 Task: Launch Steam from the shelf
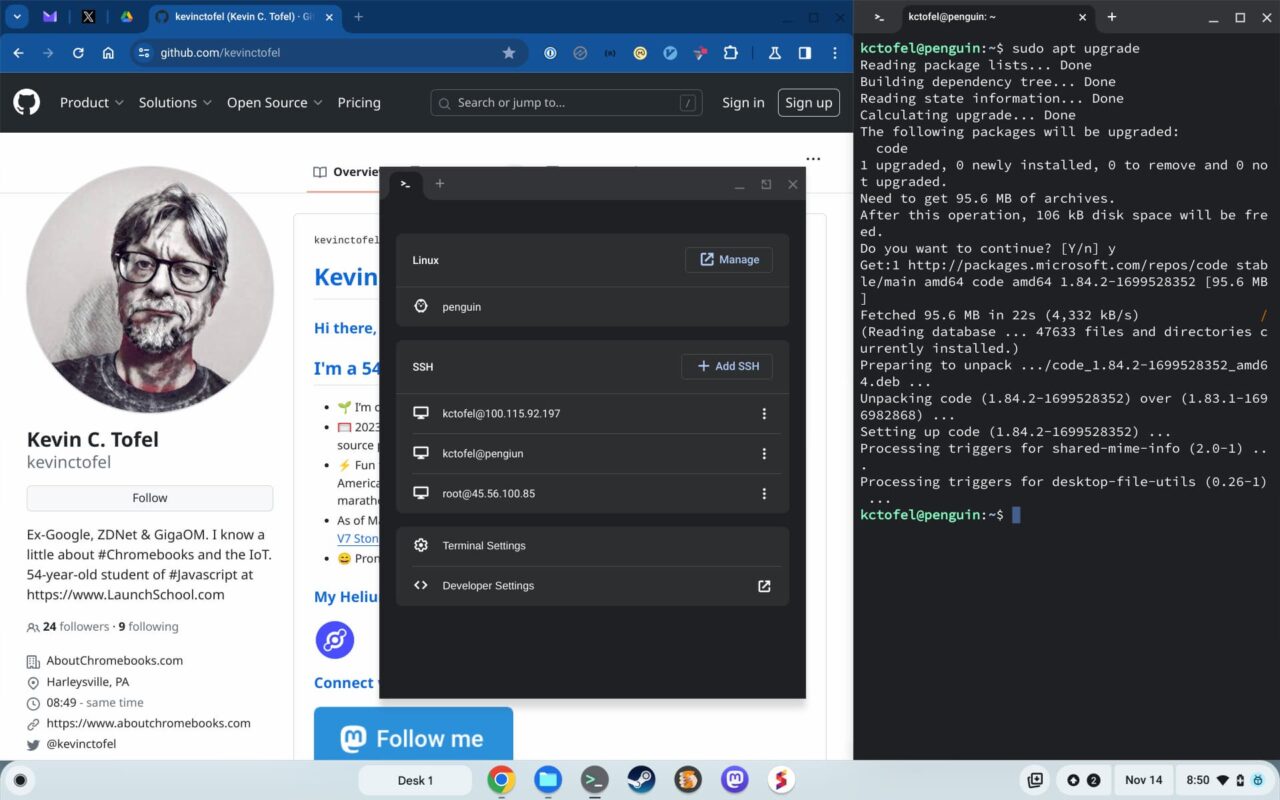click(641, 780)
